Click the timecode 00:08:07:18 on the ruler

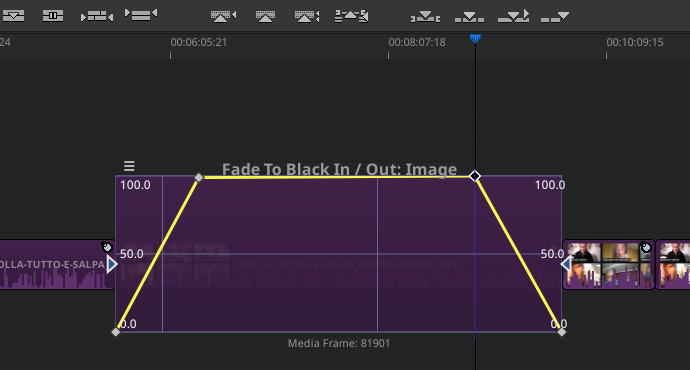[417, 42]
